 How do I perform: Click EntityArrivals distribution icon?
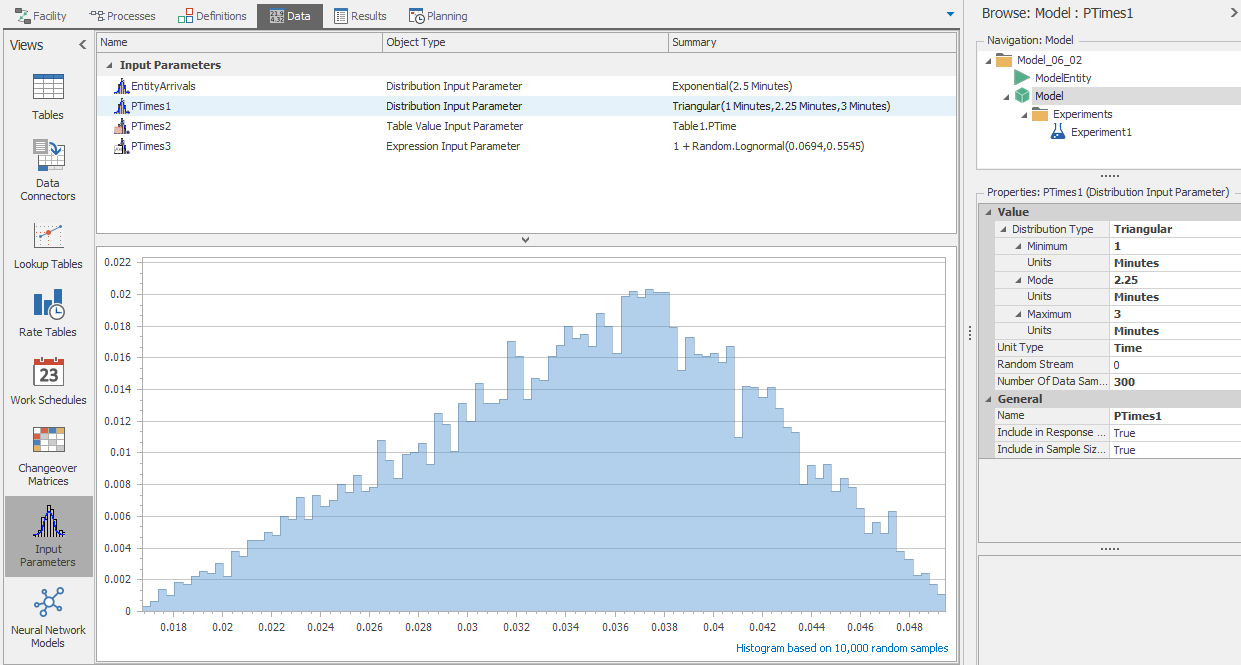tap(122, 86)
